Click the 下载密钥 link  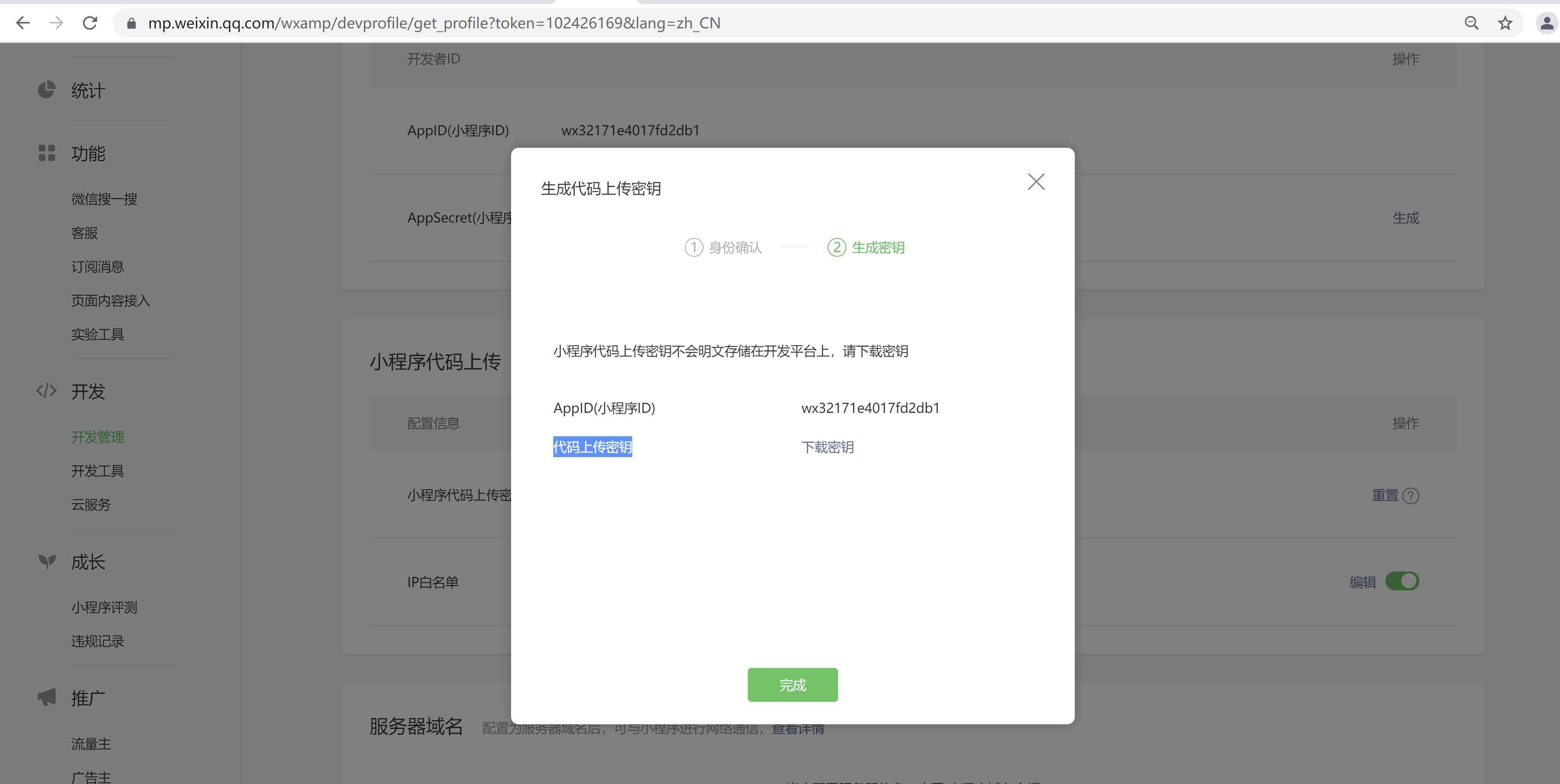827,447
